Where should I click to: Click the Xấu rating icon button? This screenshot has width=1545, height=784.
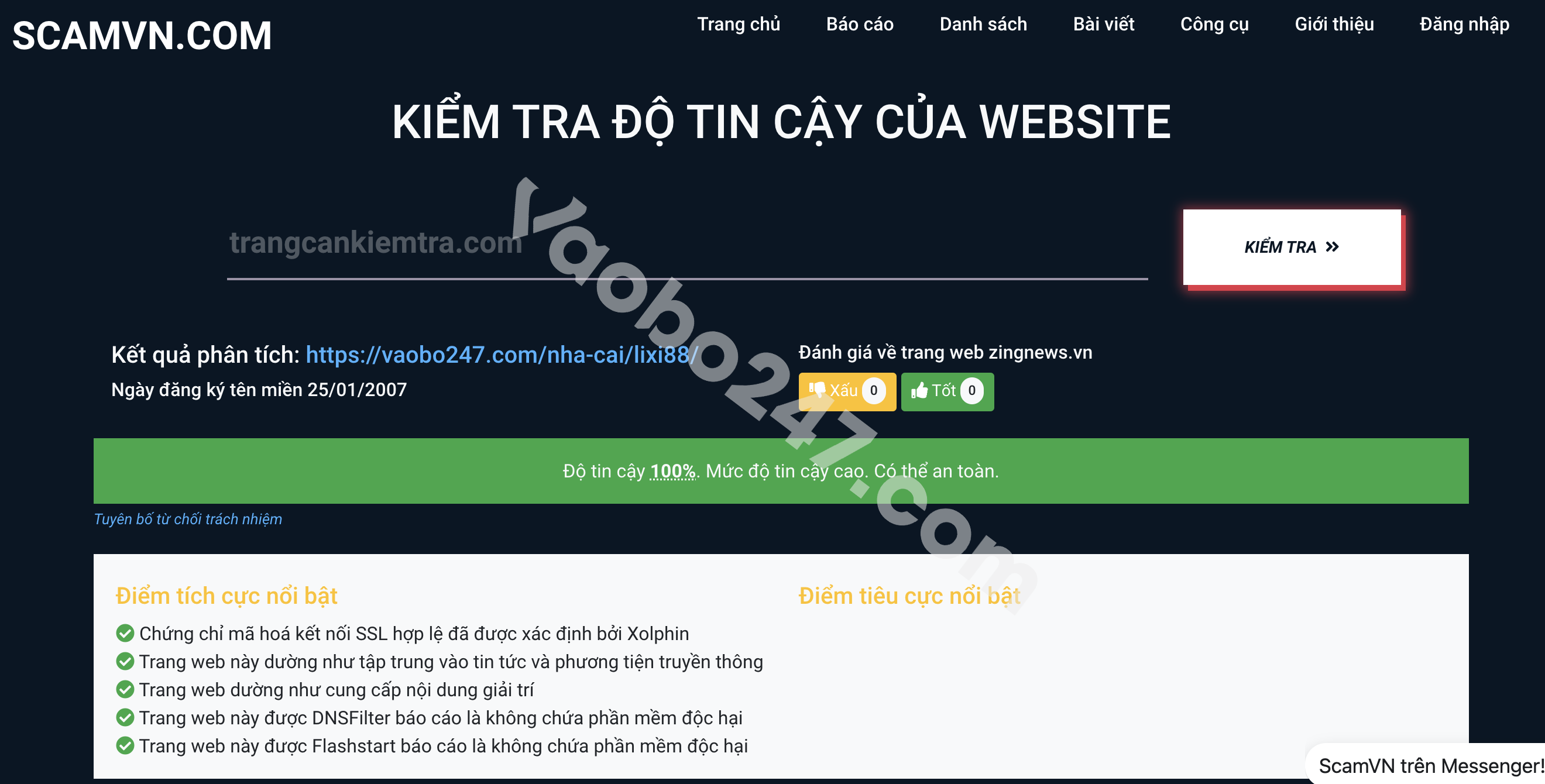(845, 391)
